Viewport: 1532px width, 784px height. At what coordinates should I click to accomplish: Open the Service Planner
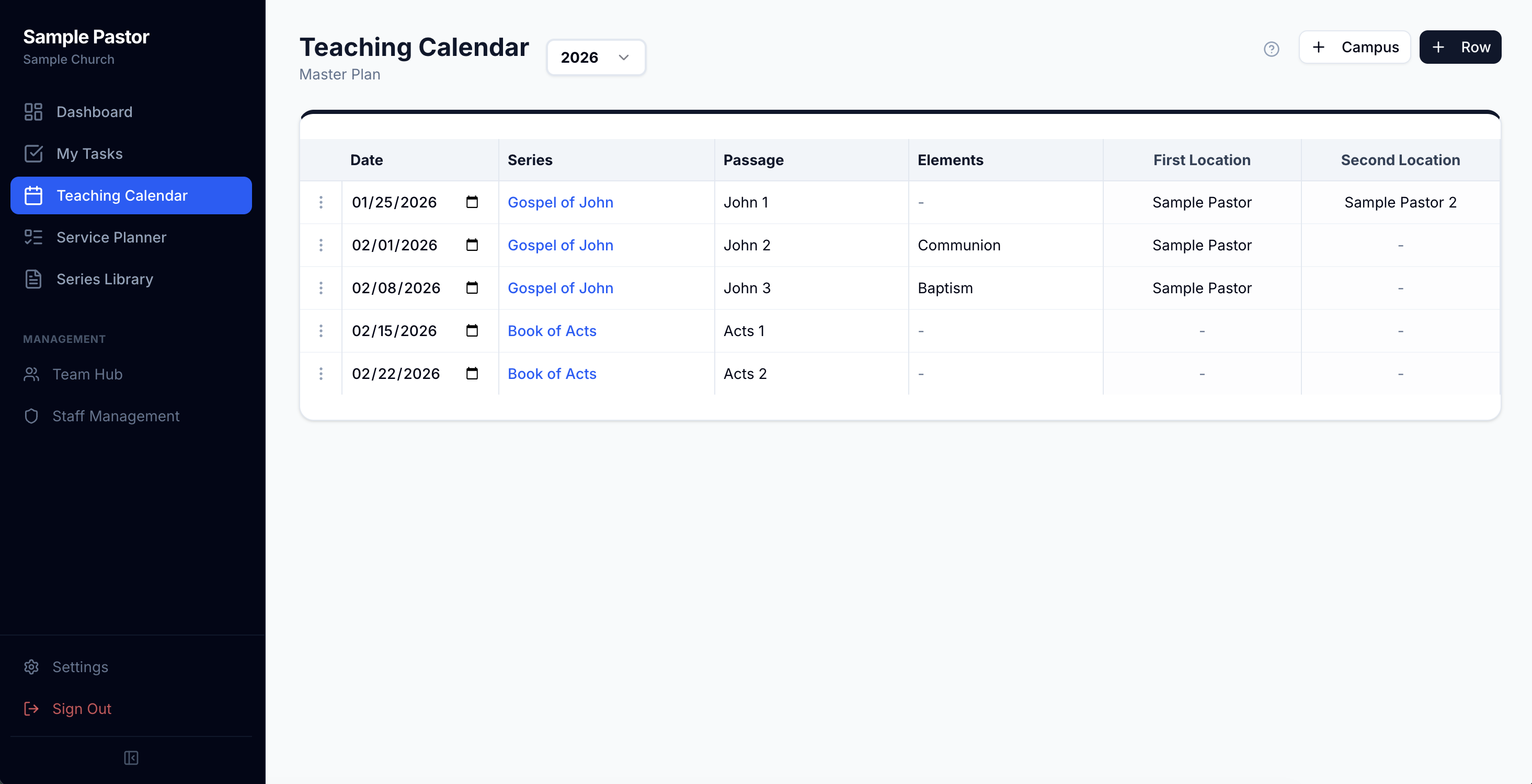coord(111,237)
